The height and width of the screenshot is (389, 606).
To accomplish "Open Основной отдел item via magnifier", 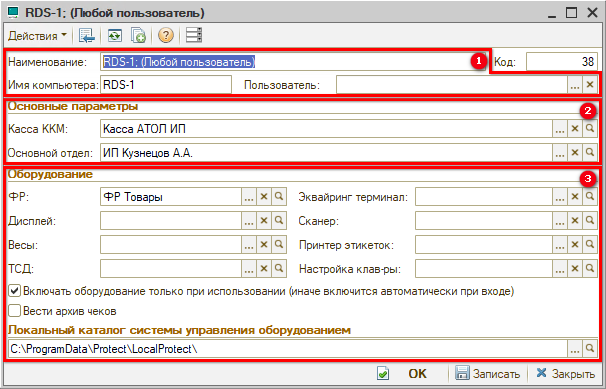I will (590, 153).
